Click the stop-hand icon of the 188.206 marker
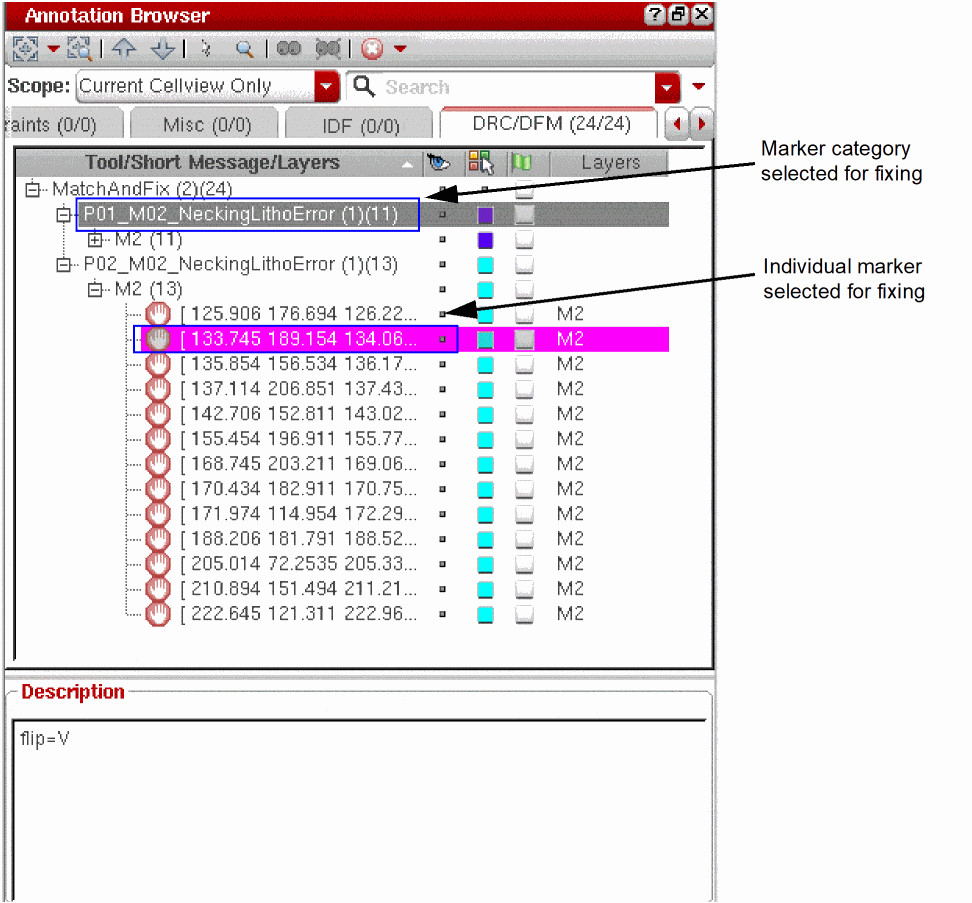Screen dimensions: 972x903 pyautogui.click(x=158, y=539)
